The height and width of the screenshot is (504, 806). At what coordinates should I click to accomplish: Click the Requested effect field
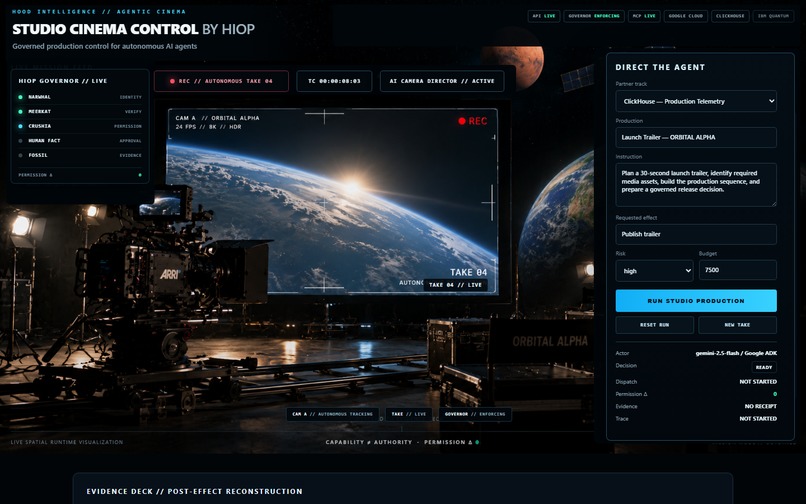point(696,234)
